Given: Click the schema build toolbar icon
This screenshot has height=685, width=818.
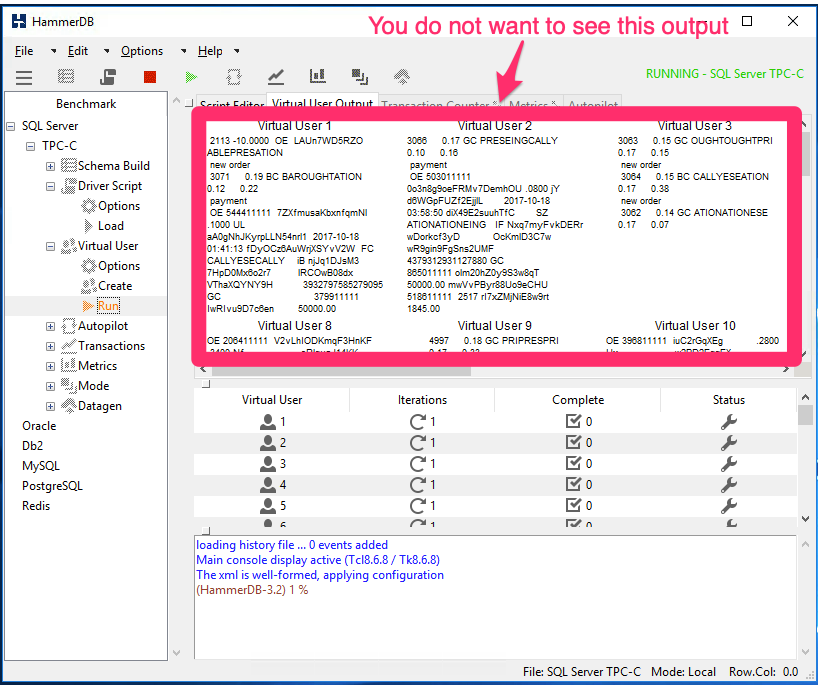Looking at the screenshot, I should 66,77.
